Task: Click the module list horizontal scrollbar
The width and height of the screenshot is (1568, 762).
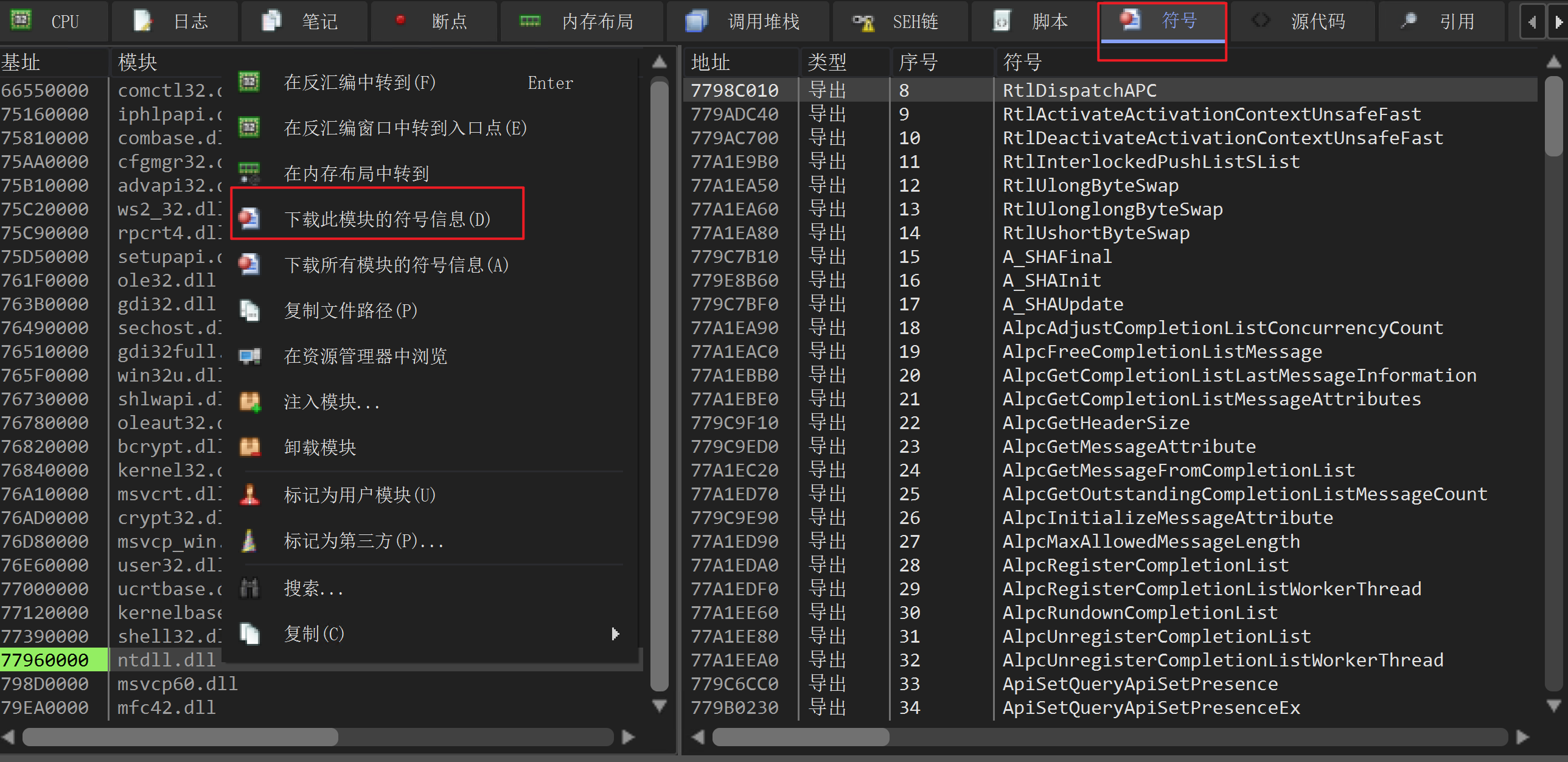Action: click(x=180, y=737)
